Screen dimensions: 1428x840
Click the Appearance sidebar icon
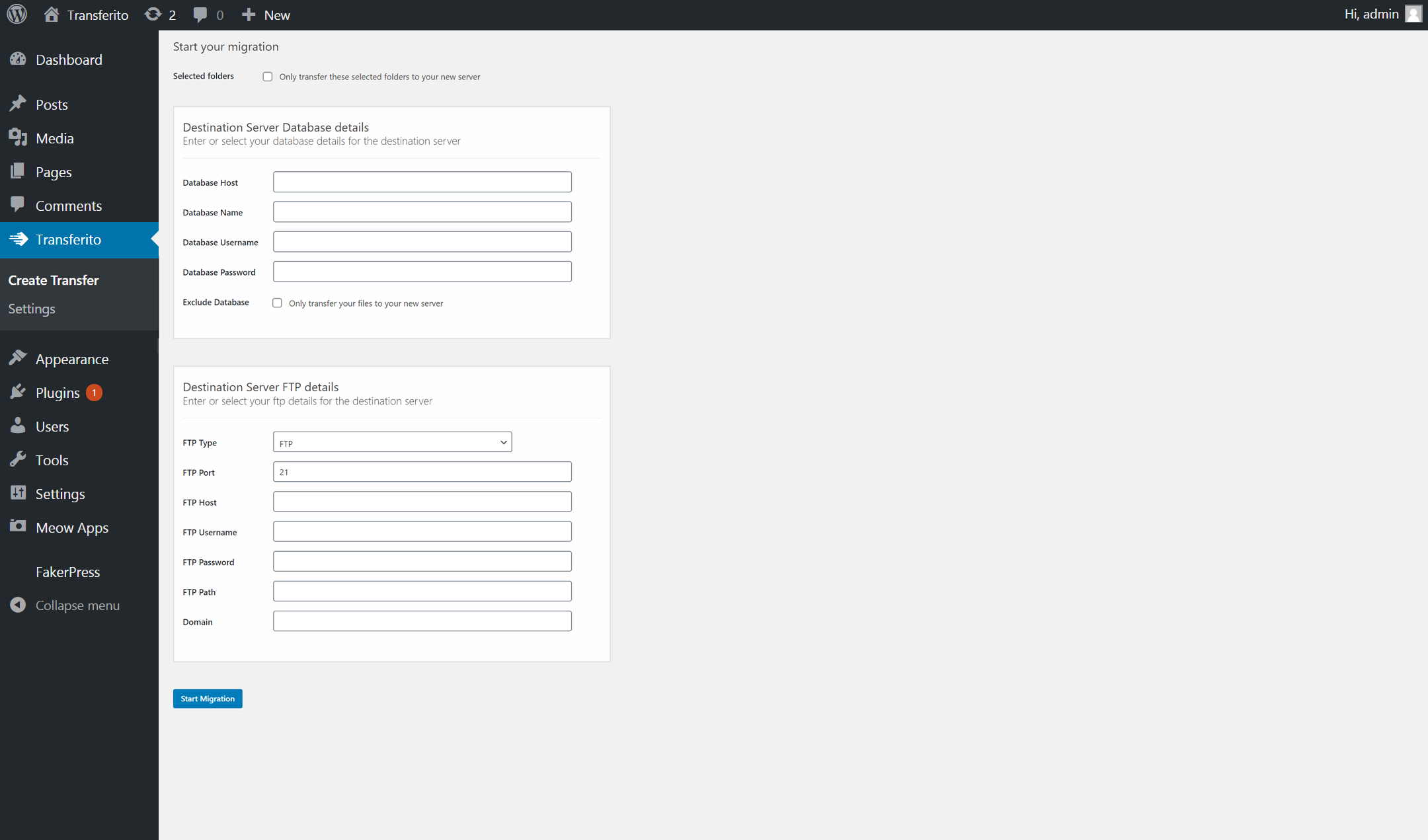pos(19,358)
